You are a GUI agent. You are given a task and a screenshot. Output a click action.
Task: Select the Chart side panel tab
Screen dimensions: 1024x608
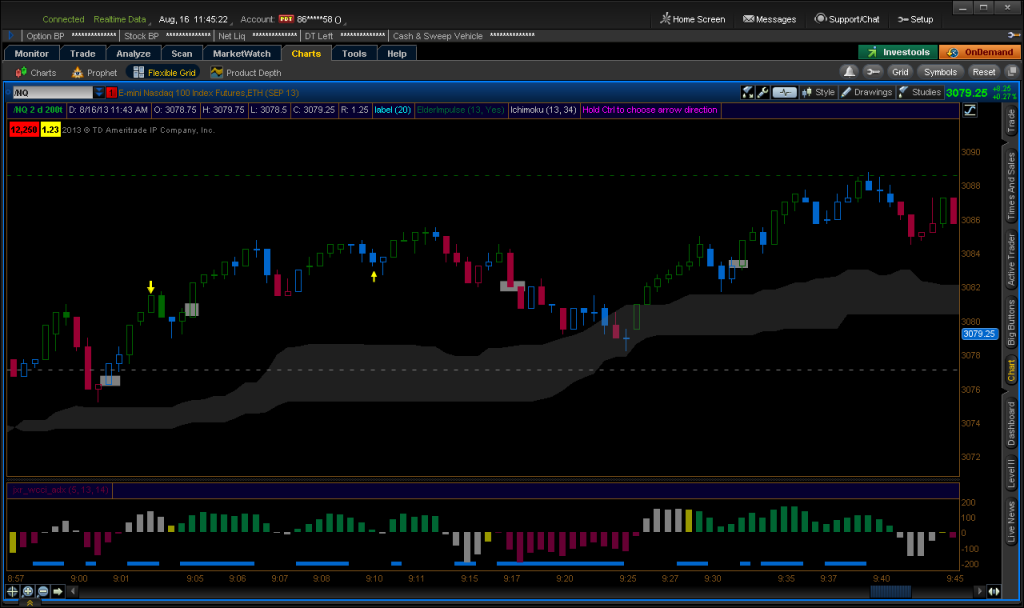coord(1011,370)
